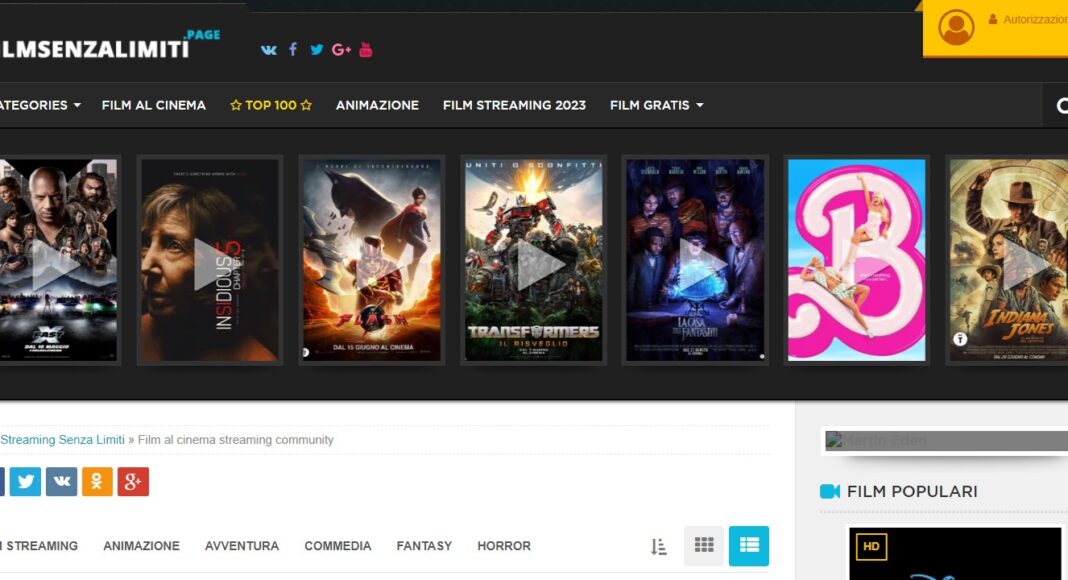
Task: Select the STREAMING genre tab
Action: pyautogui.click(x=40, y=546)
